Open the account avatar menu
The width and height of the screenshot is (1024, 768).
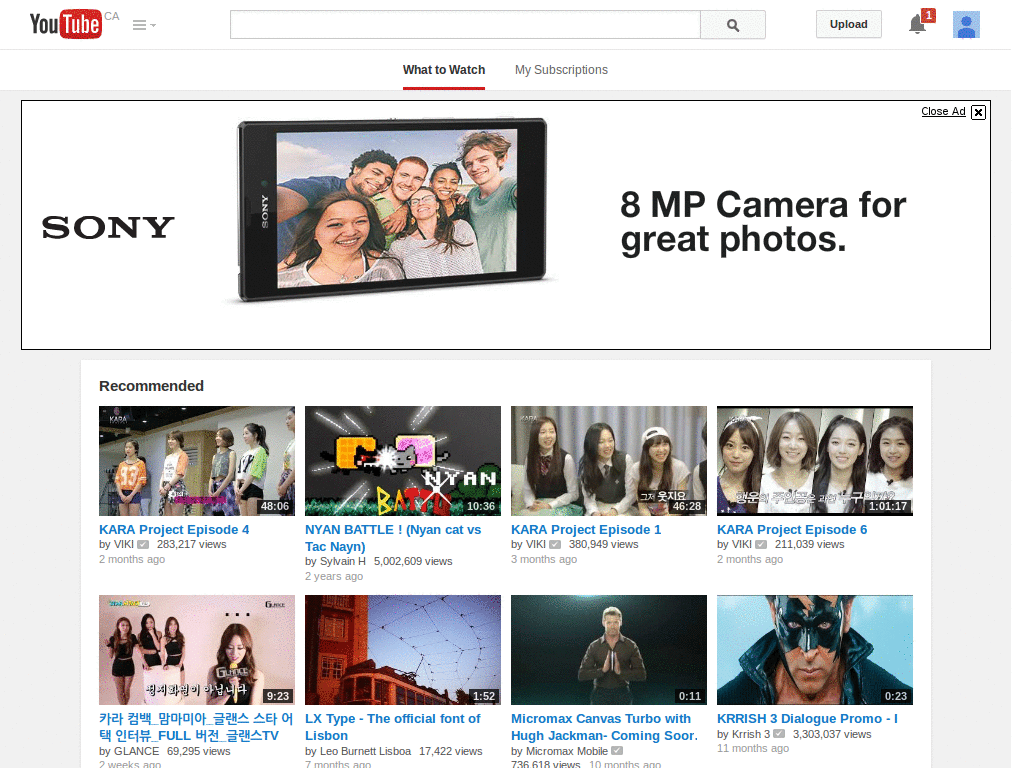click(966, 25)
